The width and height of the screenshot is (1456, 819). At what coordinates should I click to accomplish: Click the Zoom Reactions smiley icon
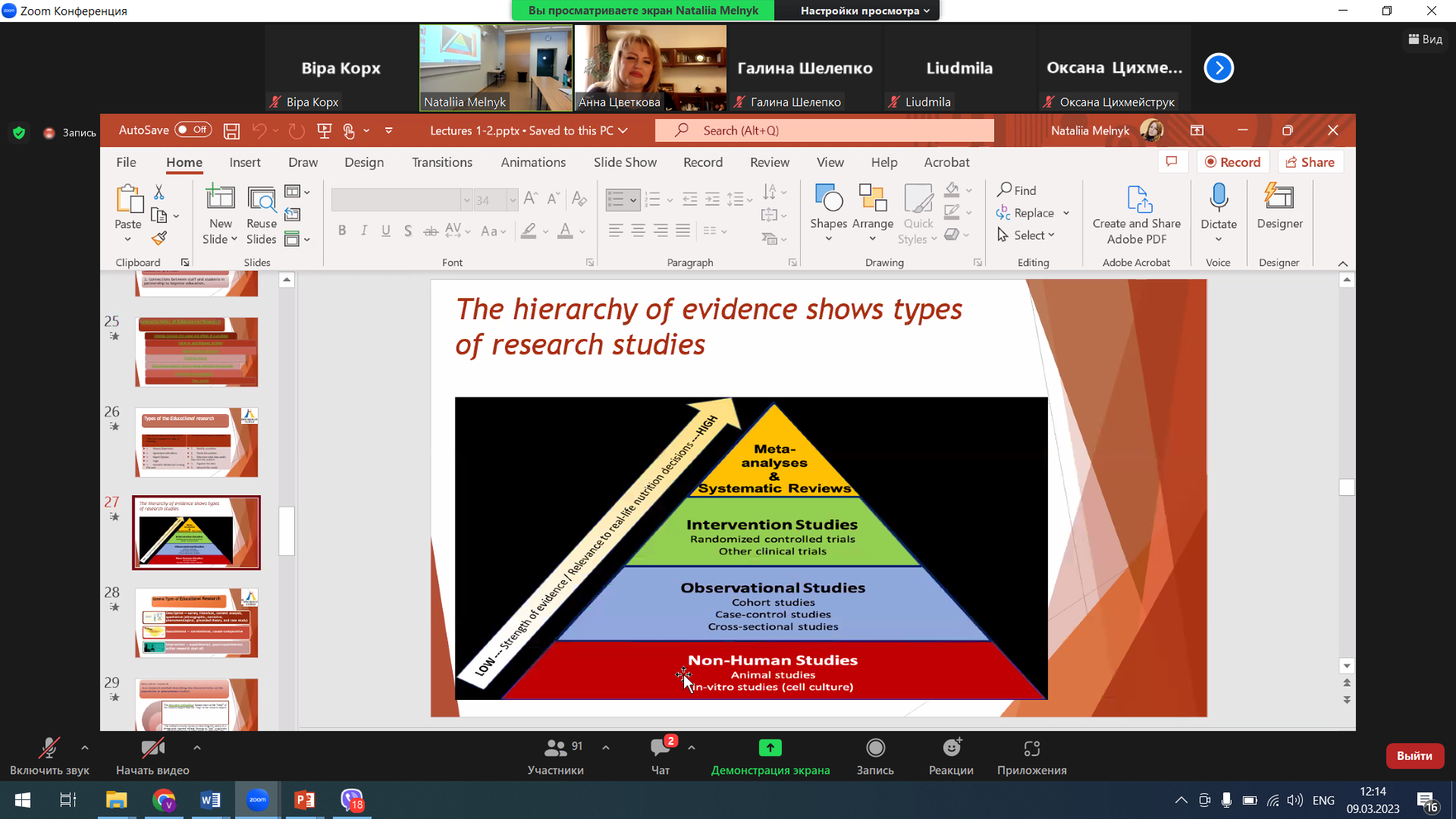pyautogui.click(x=952, y=748)
